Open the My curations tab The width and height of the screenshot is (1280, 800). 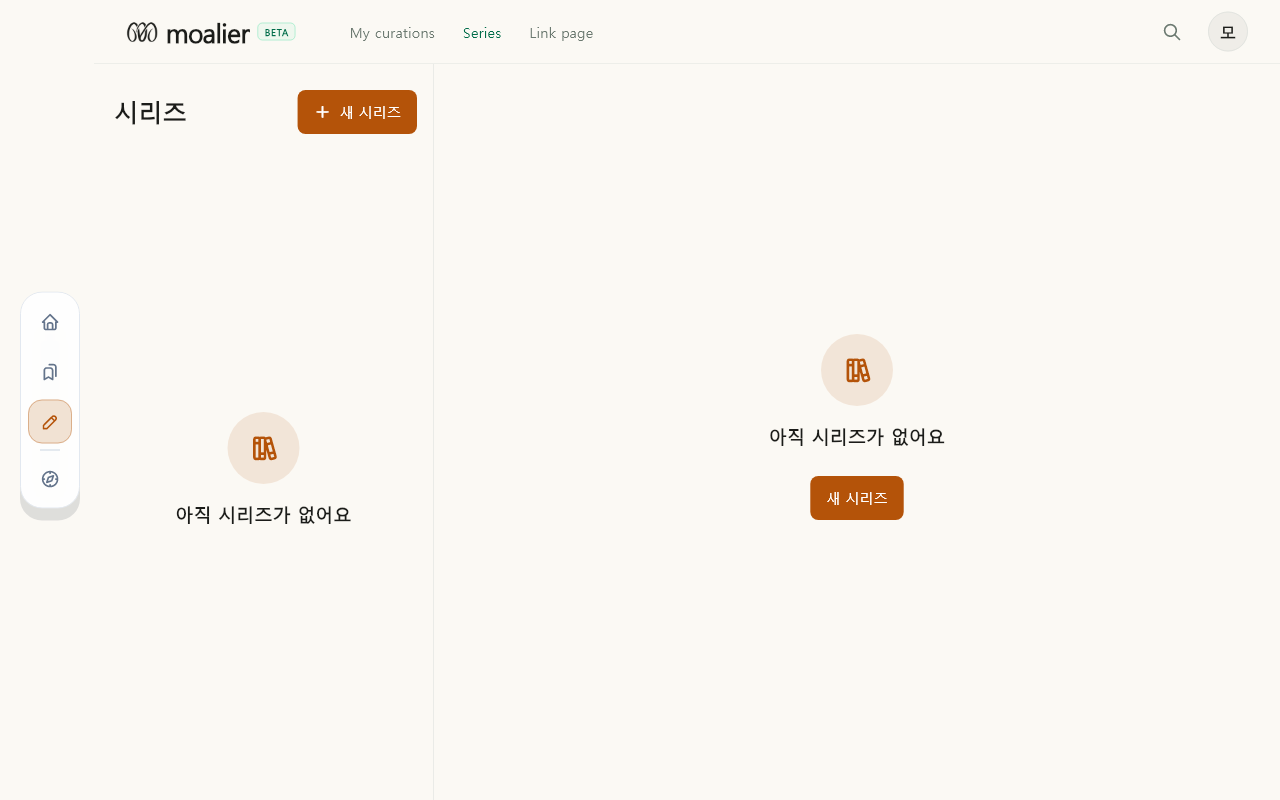[x=392, y=33]
